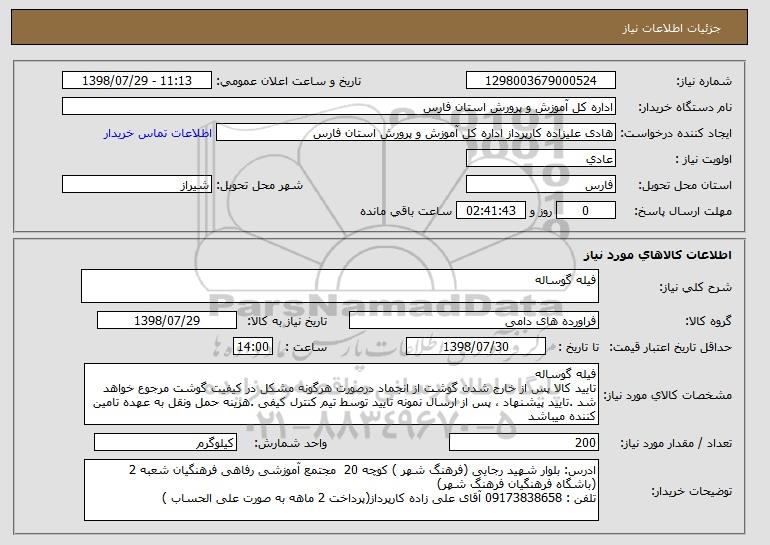
Task: Click the price validity date field 1398/07/30
Action: coord(476,347)
